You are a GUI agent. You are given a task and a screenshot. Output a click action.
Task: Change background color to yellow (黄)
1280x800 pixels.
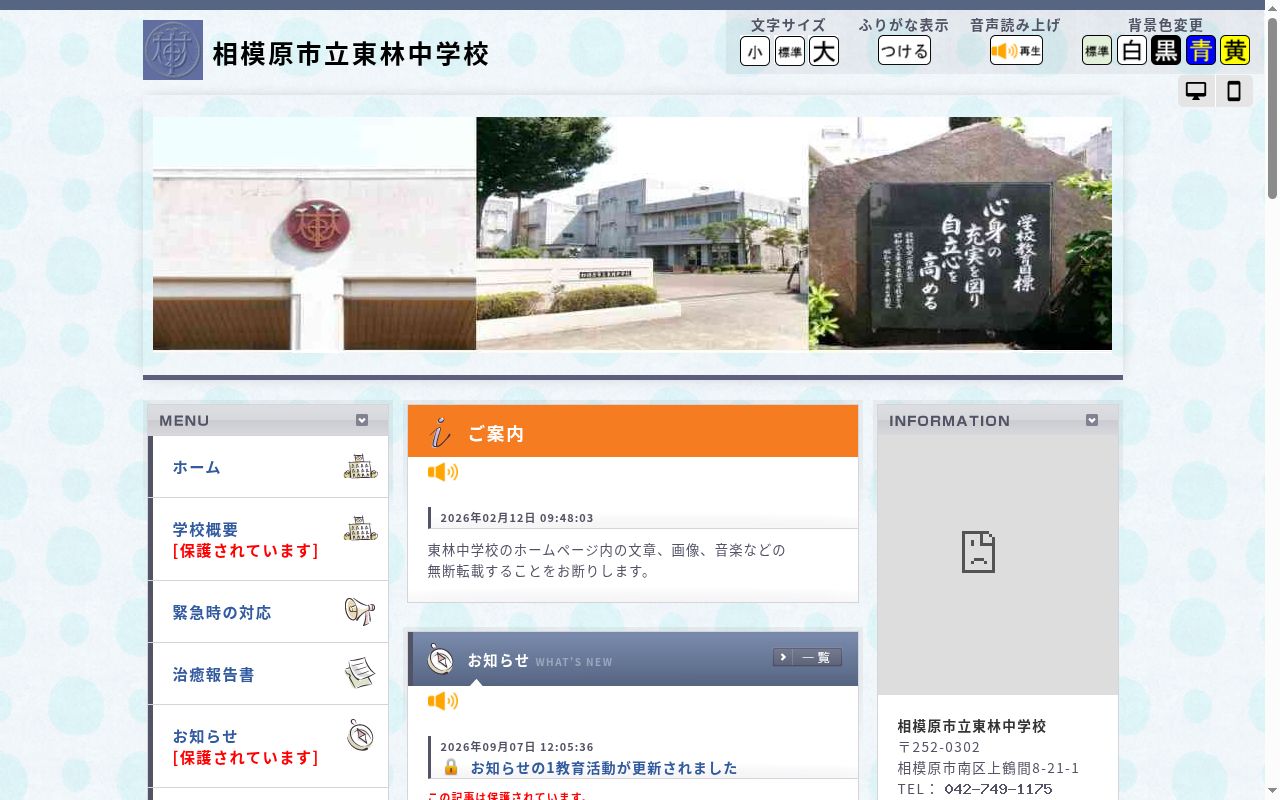pos(1235,51)
